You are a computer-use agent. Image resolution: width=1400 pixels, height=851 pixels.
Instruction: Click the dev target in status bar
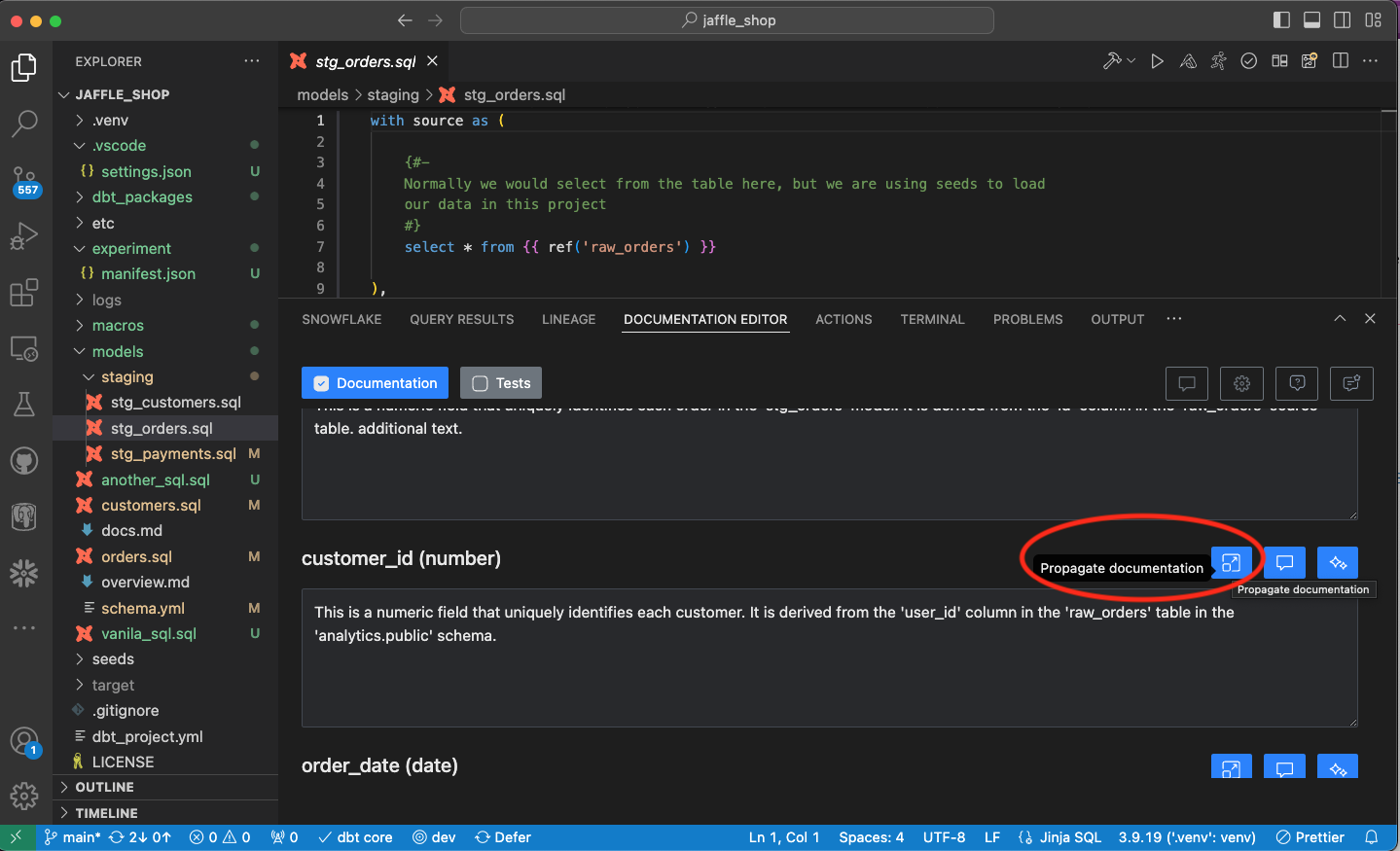tap(434, 837)
